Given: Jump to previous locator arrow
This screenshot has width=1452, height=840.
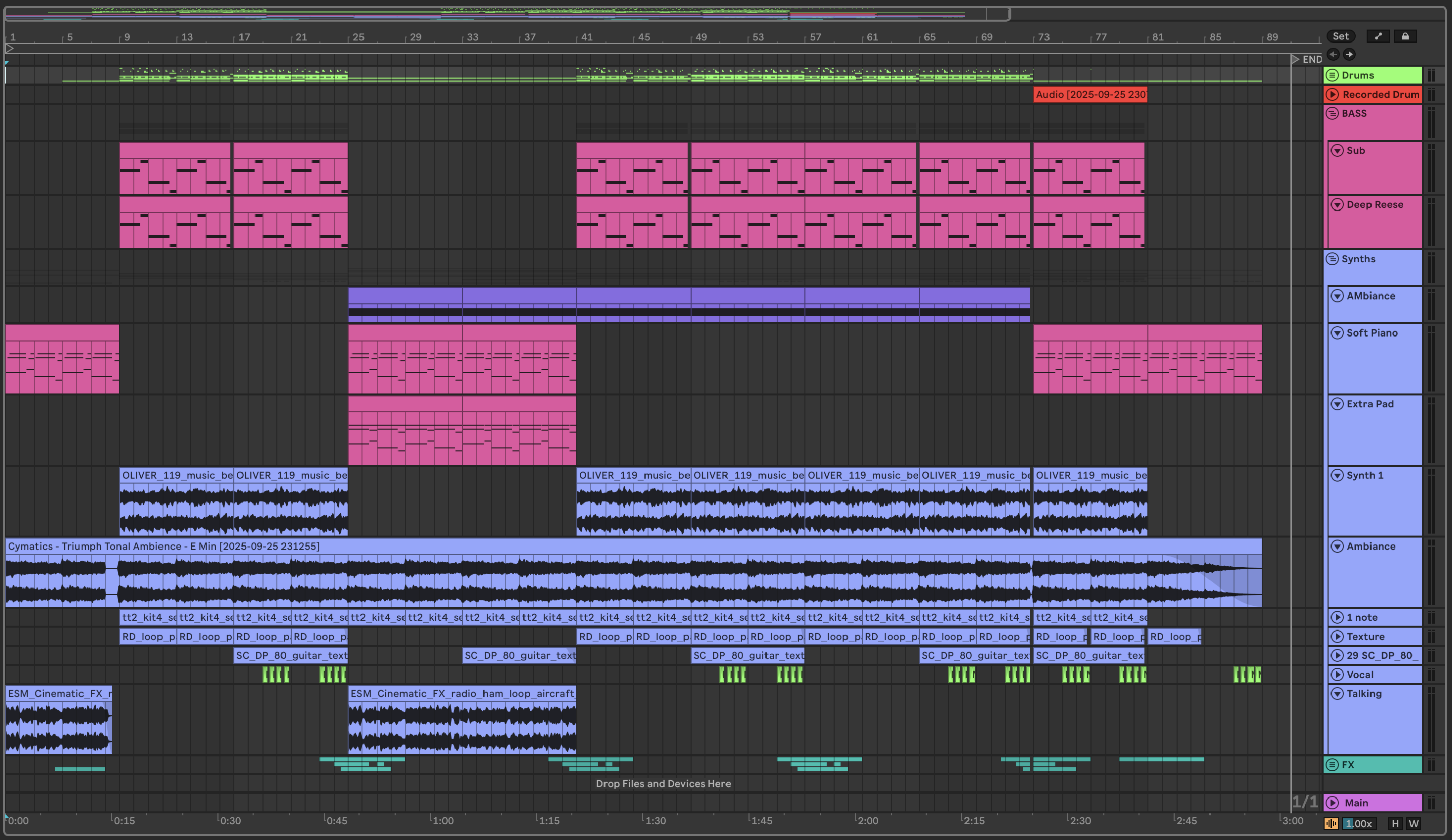Looking at the screenshot, I should pyautogui.click(x=1333, y=54).
